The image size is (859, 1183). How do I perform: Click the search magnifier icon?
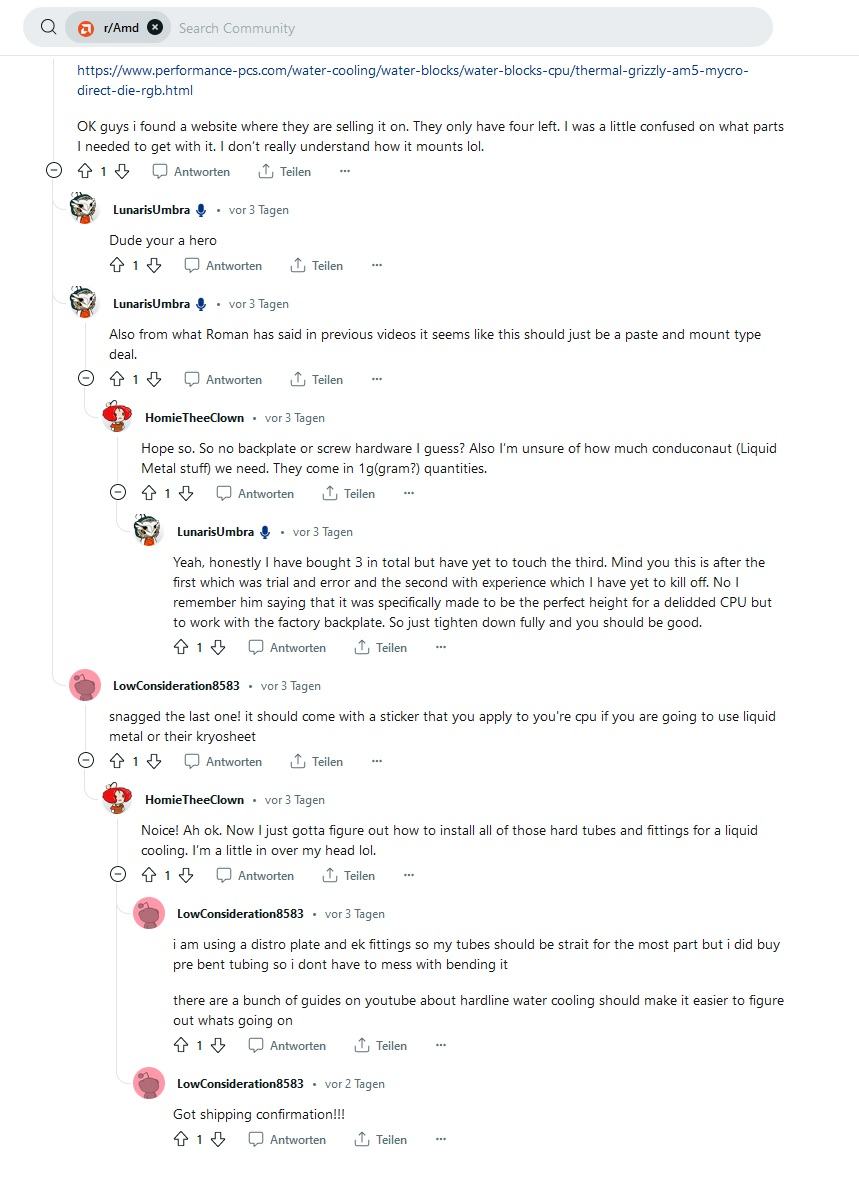pyautogui.click(x=48, y=28)
